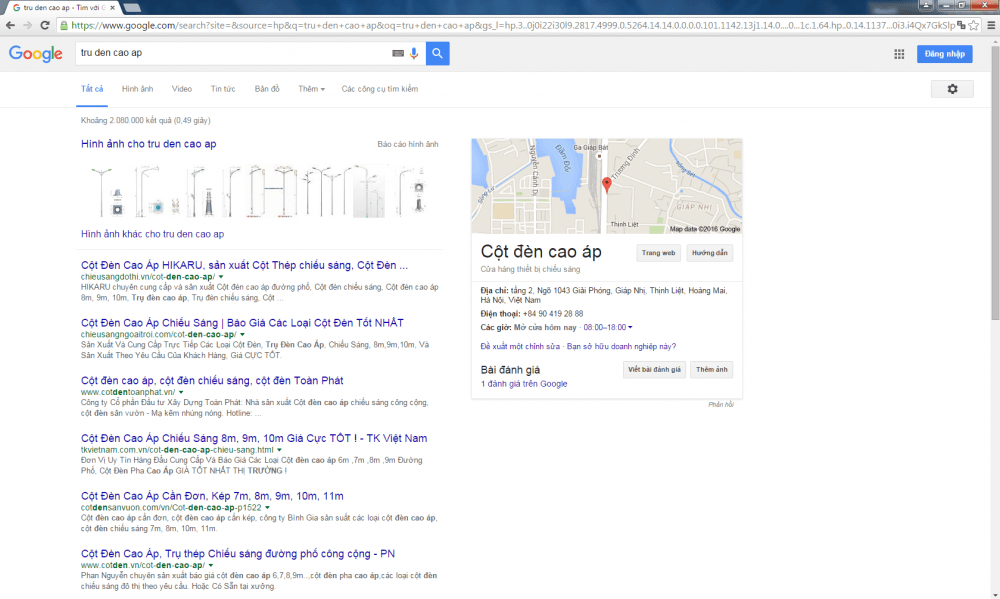
Task: Reload the current page
Action: click(45, 26)
